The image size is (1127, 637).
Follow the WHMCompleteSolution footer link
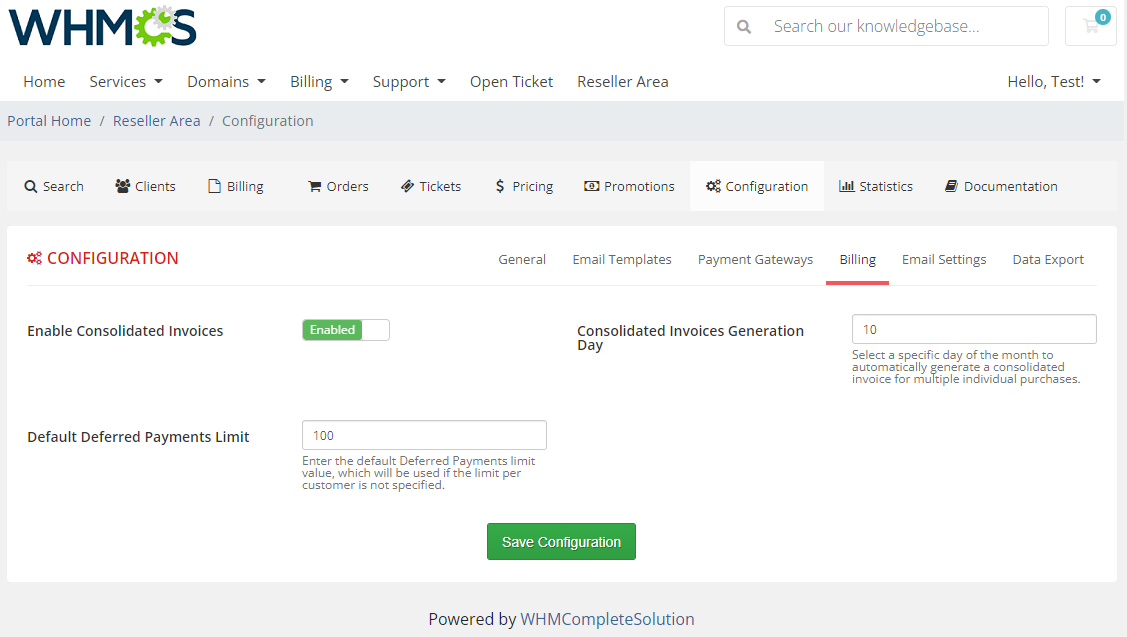[607, 619]
